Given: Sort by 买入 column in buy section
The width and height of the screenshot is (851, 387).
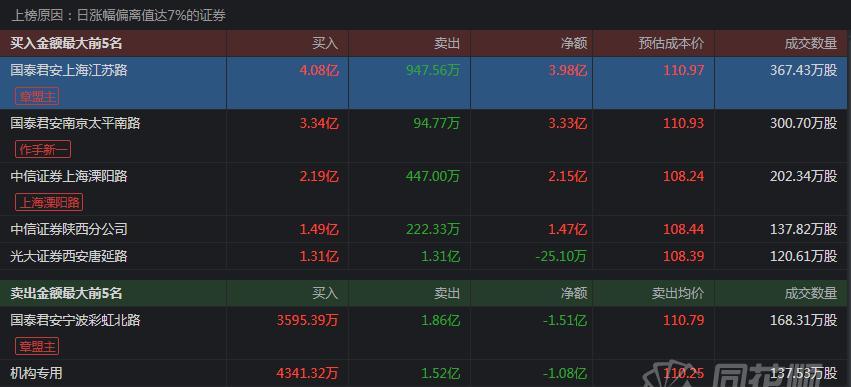Looking at the screenshot, I should [x=325, y=43].
